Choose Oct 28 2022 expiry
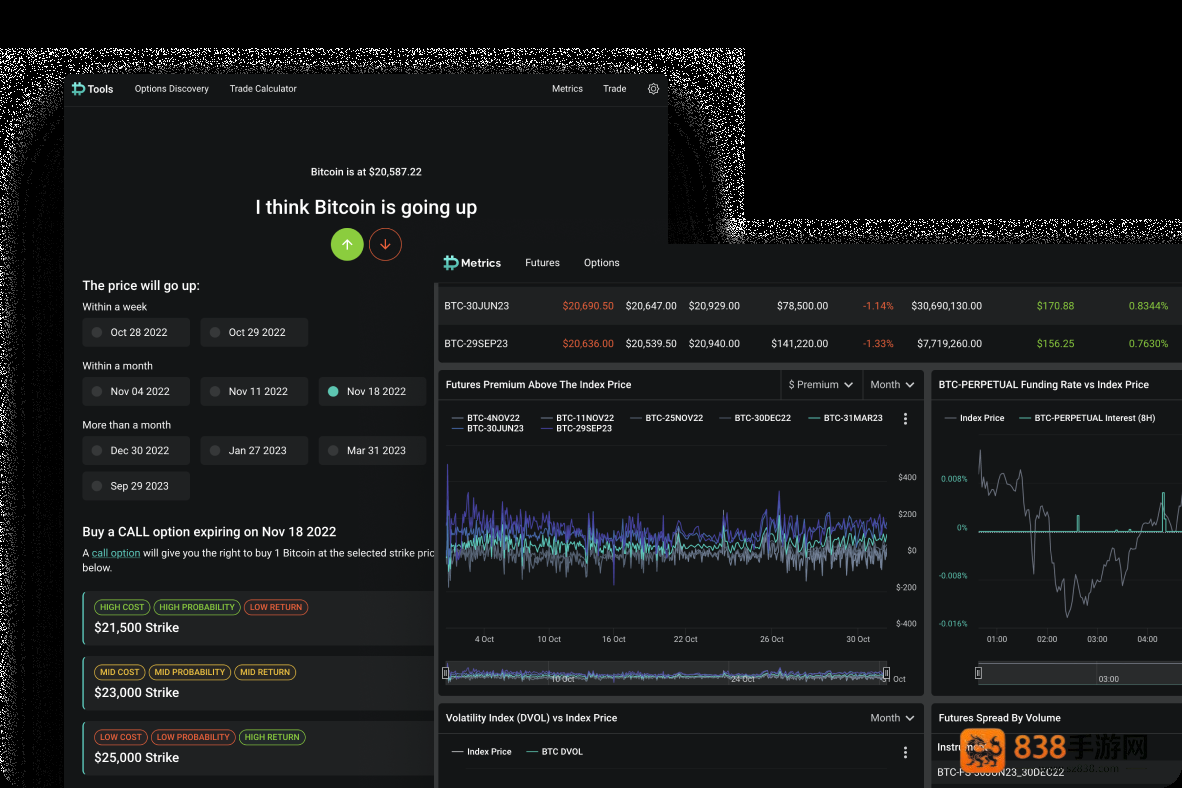The height and width of the screenshot is (788, 1182). point(136,333)
